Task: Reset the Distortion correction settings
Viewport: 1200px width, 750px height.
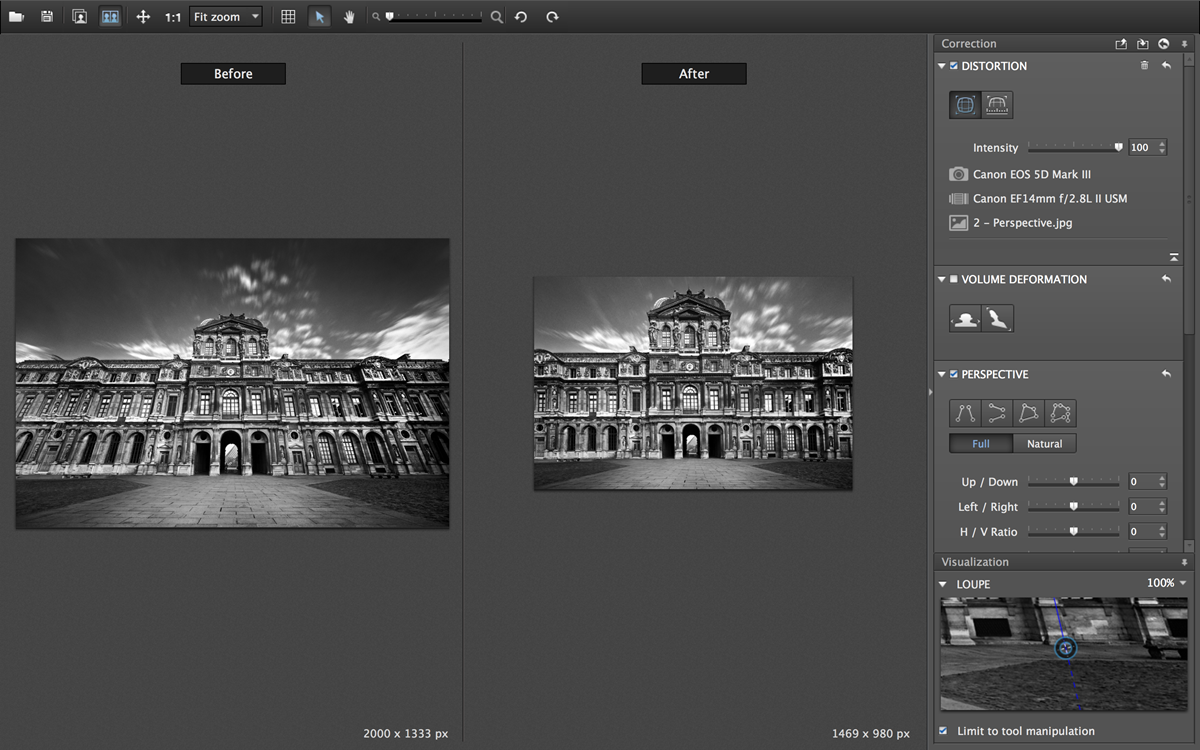Action: coord(1166,66)
